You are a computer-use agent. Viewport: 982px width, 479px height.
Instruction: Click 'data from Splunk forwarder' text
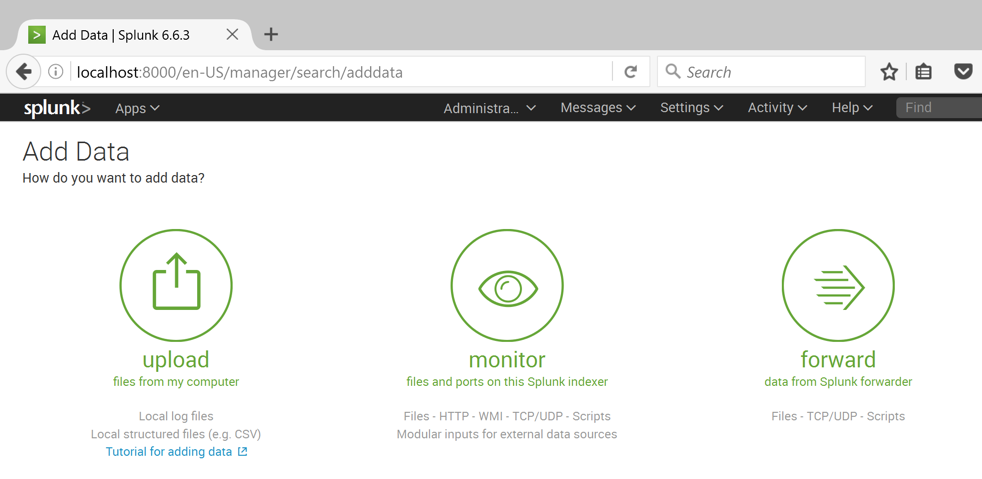click(x=838, y=381)
